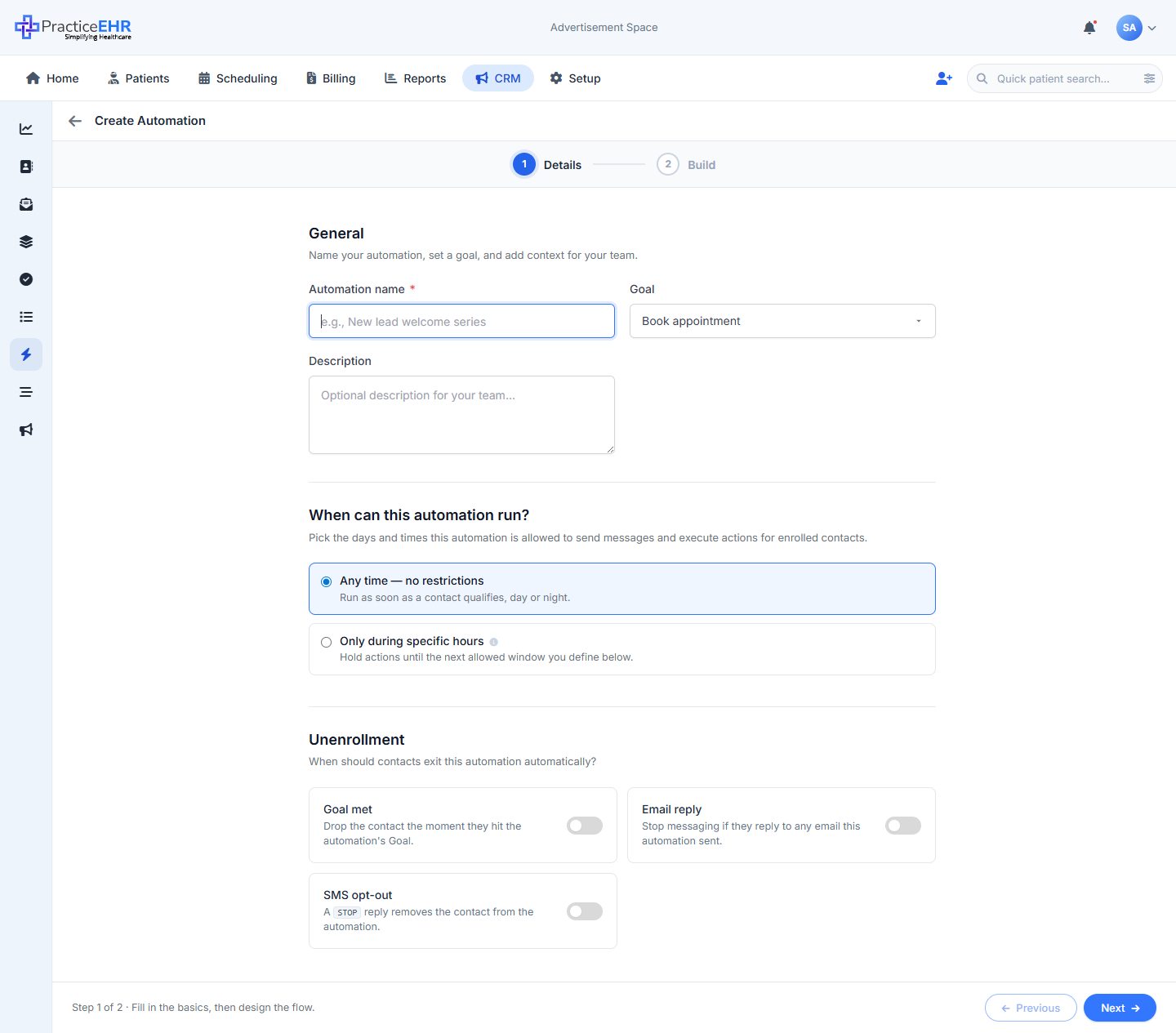Open the sidebar megaphone campaigns icon
Image resolution: width=1176 pixels, height=1033 pixels.
26,430
